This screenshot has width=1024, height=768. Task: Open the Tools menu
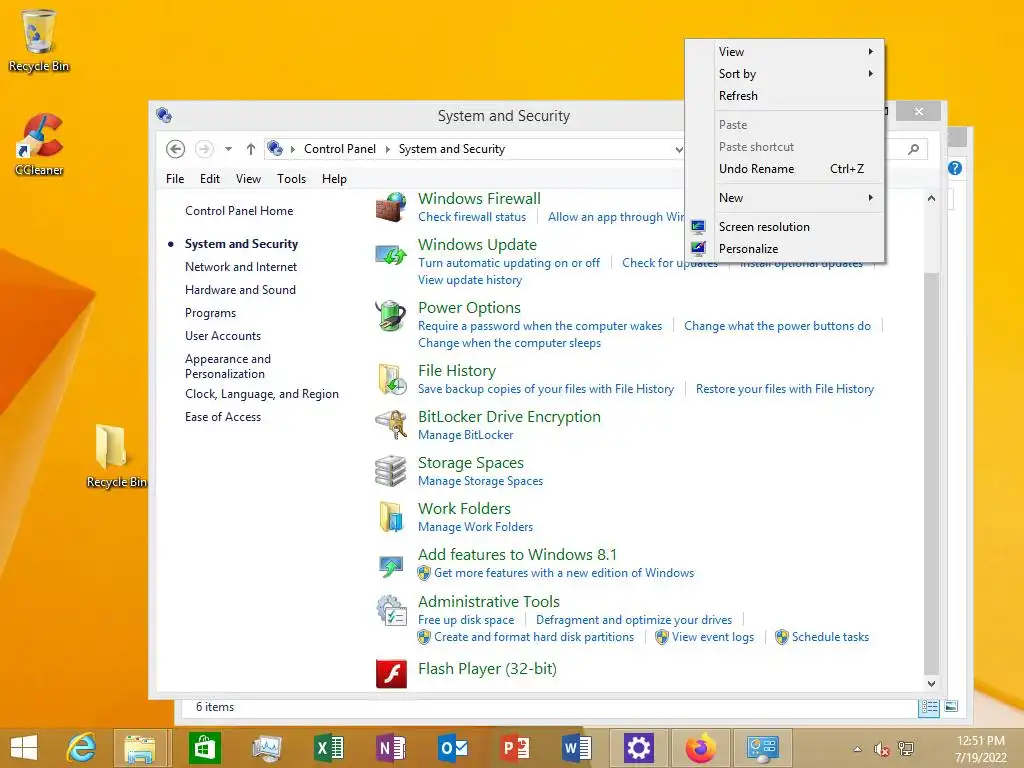pos(291,179)
